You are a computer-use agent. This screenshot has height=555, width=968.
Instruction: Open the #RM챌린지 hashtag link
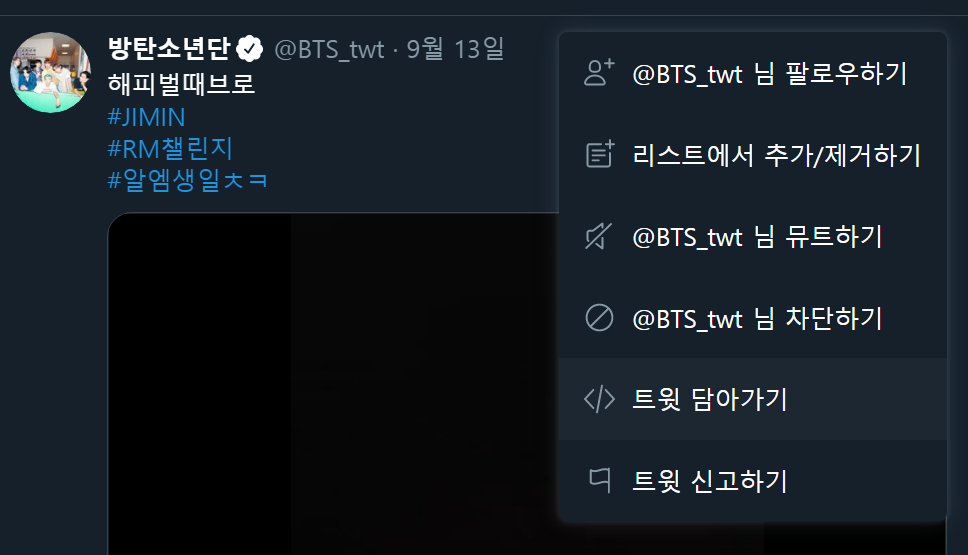(x=170, y=149)
